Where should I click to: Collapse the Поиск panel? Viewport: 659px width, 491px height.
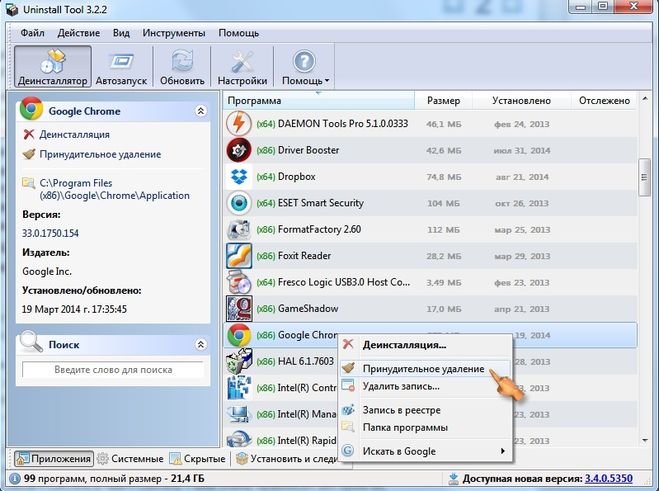201,345
